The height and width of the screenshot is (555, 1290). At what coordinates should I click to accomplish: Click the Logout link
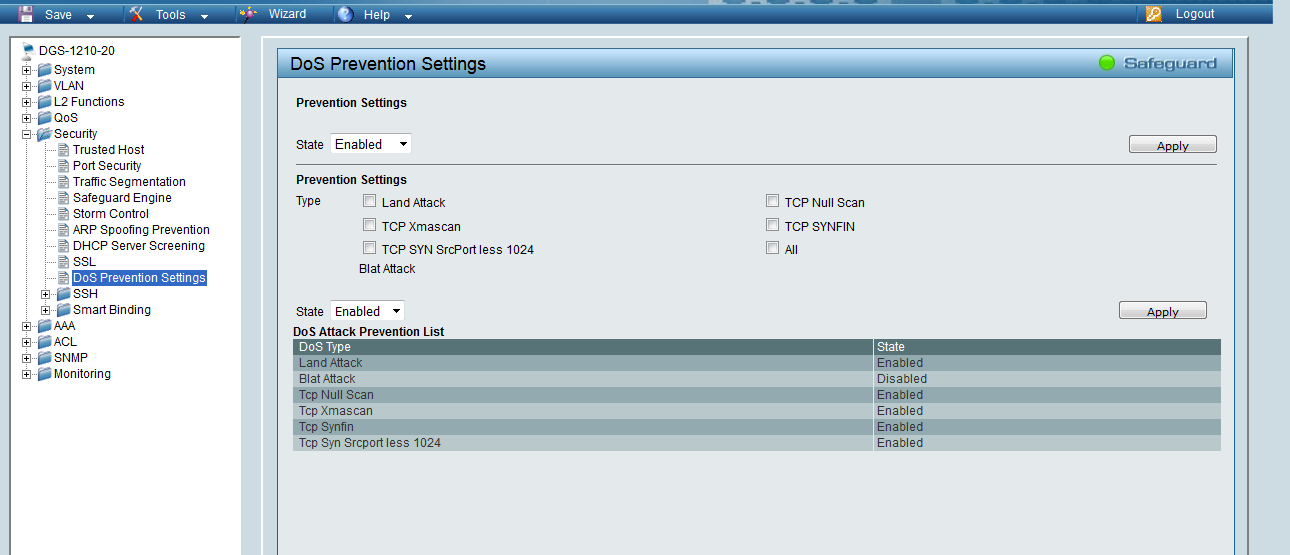[x=1195, y=14]
